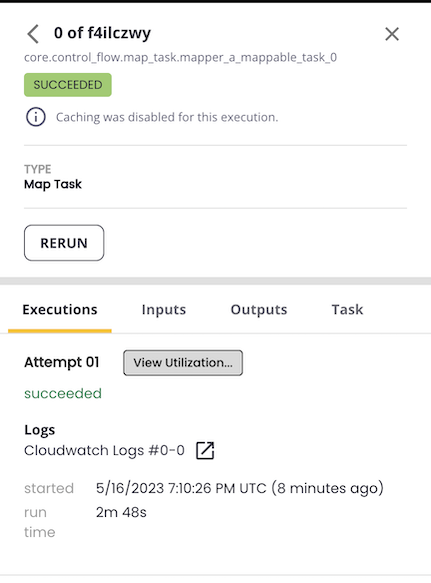Click the green 'succeeded' attempt status
This screenshot has width=431, height=583.
click(63, 393)
